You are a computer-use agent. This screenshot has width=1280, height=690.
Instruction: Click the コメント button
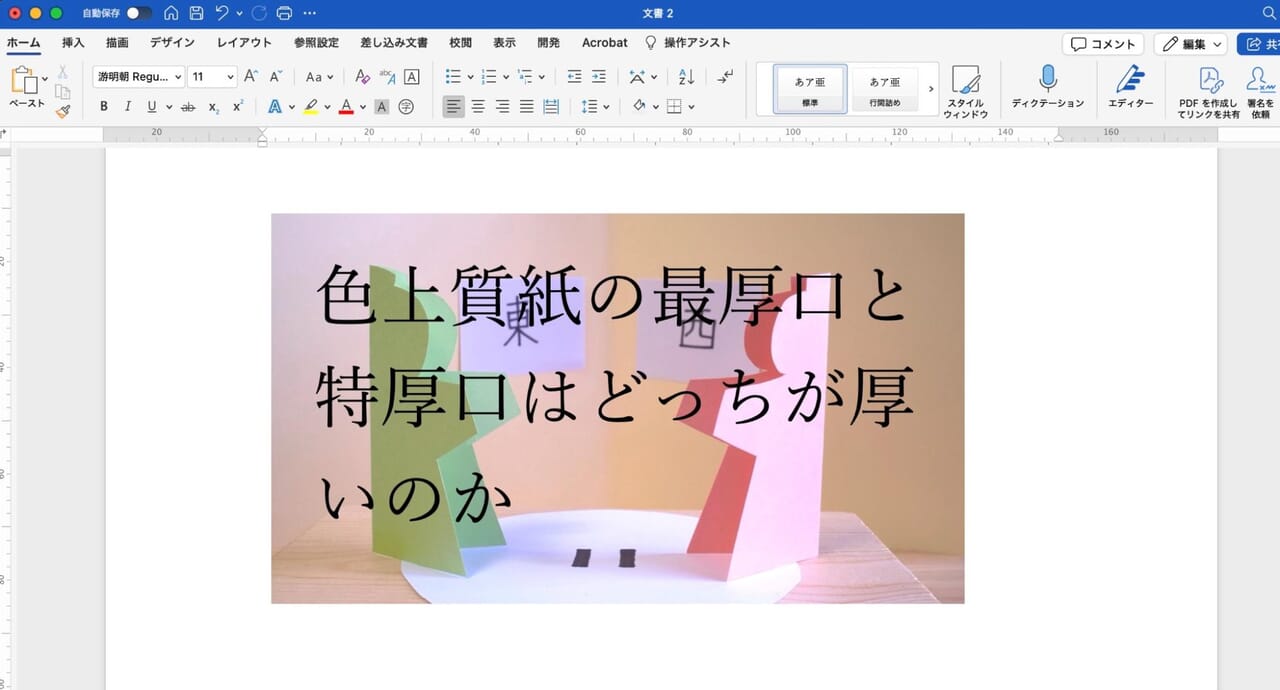click(x=1103, y=43)
